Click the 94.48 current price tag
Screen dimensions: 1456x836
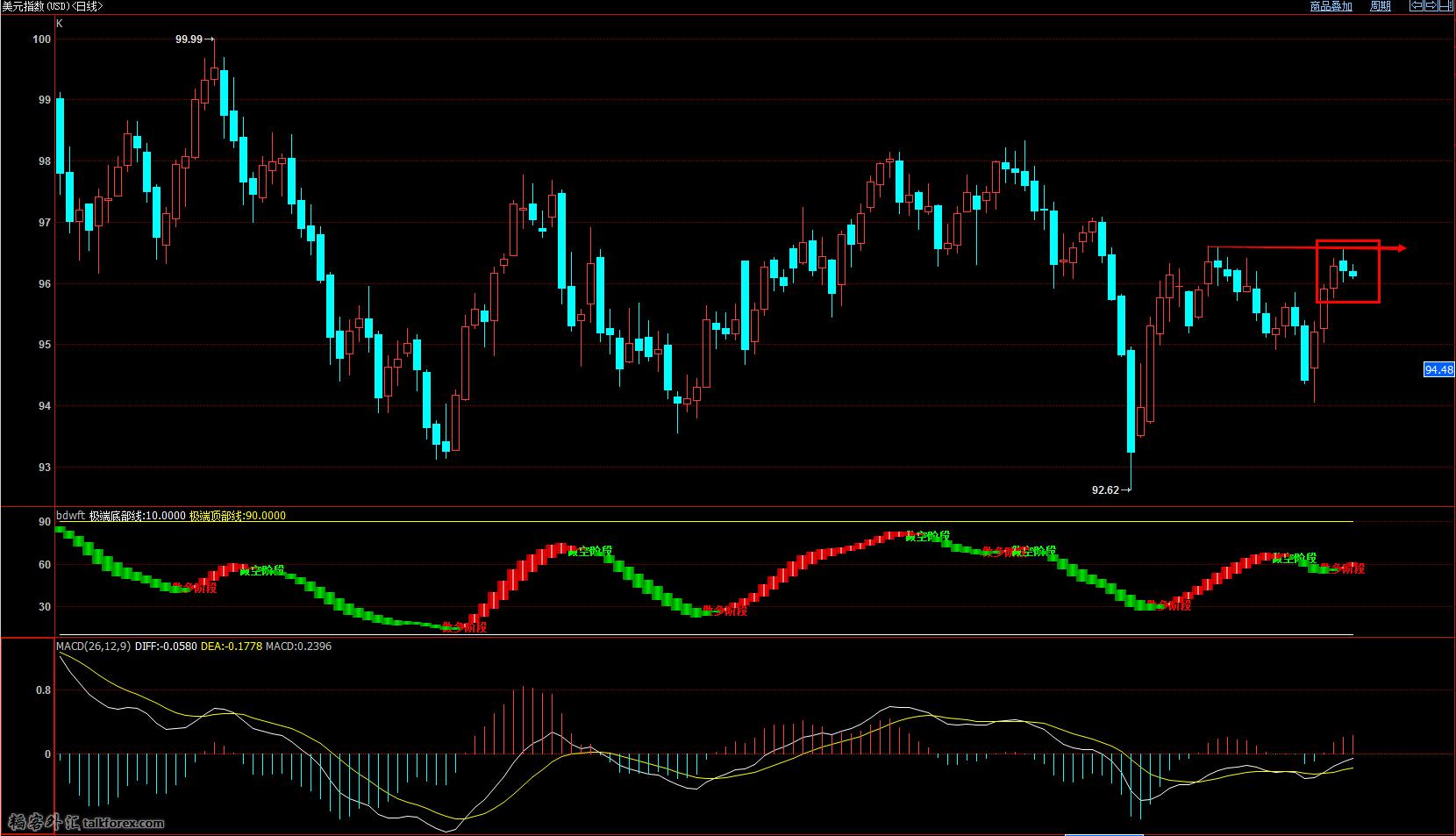[x=1438, y=369]
